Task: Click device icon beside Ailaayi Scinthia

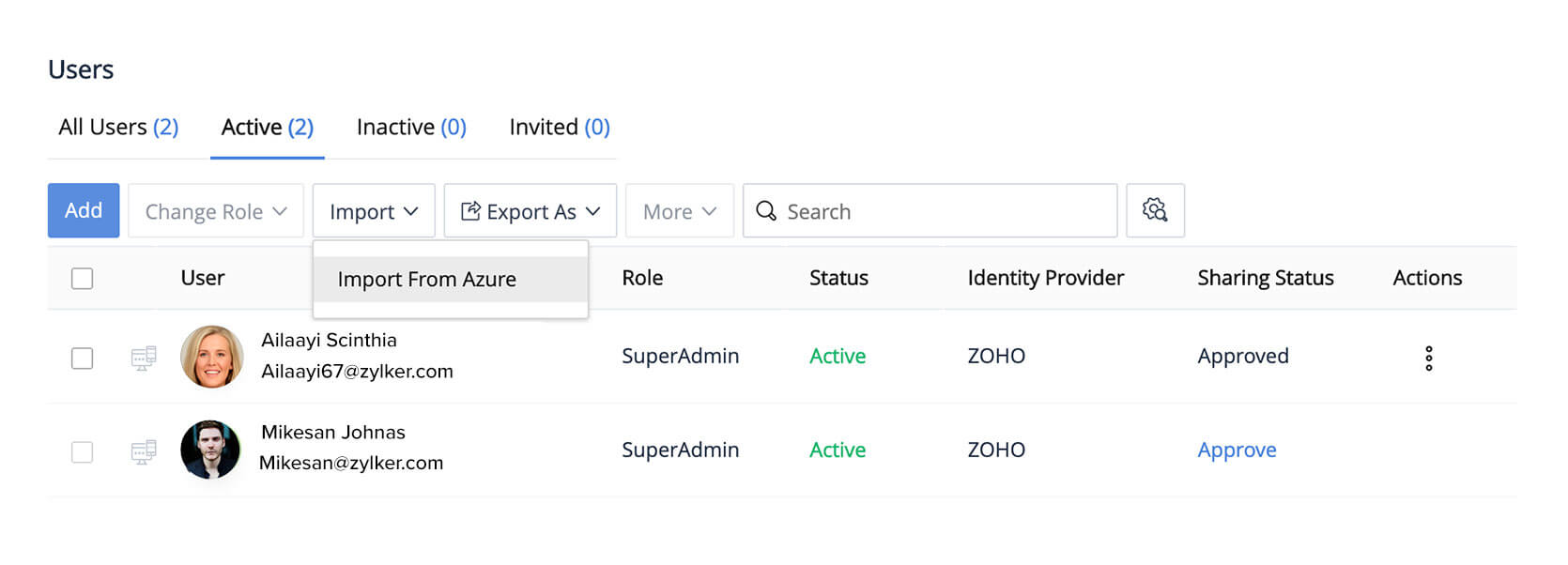Action: tap(144, 358)
